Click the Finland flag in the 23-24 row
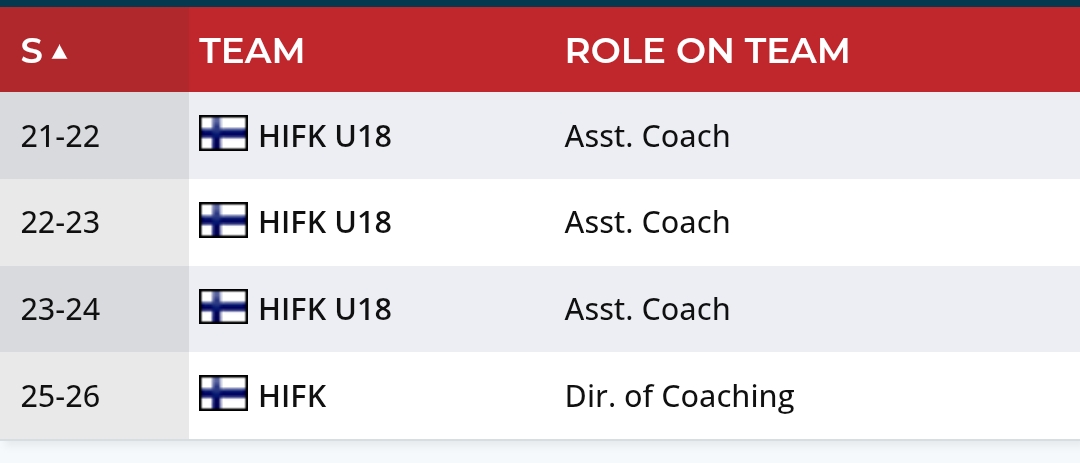This screenshot has width=1080, height=463. point(223,308)
